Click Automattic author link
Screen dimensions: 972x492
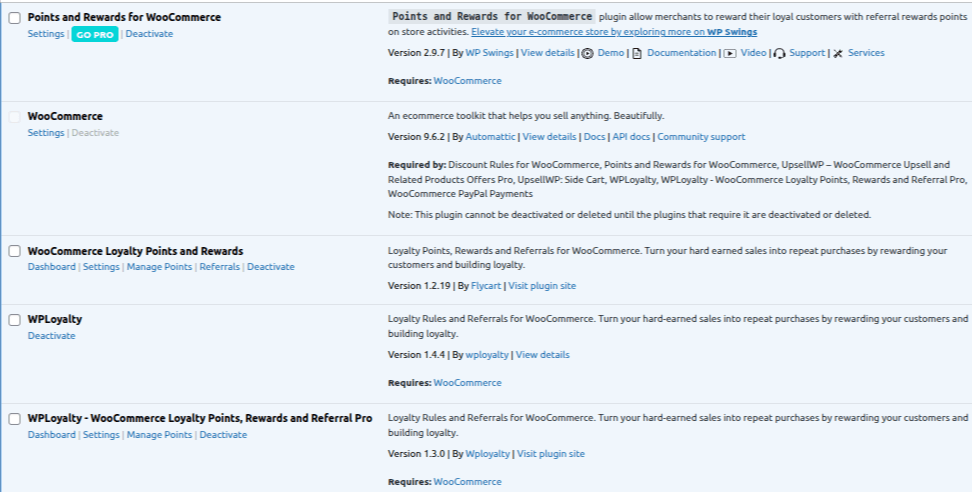[x=490, y=137]
